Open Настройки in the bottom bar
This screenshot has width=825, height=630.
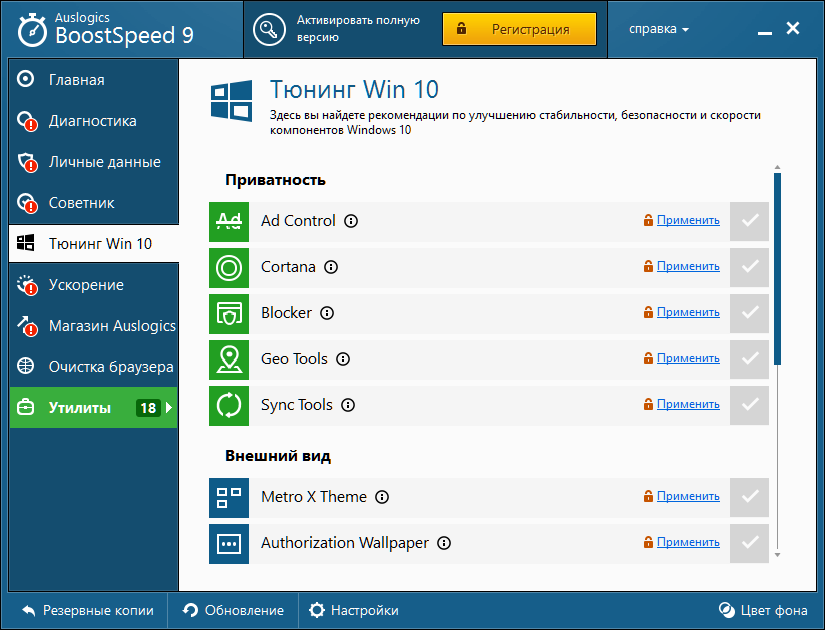click(x=354, y=610)
